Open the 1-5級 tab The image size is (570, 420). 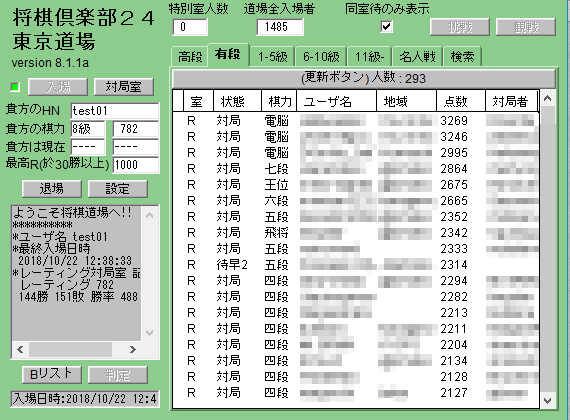coord(272,57)
